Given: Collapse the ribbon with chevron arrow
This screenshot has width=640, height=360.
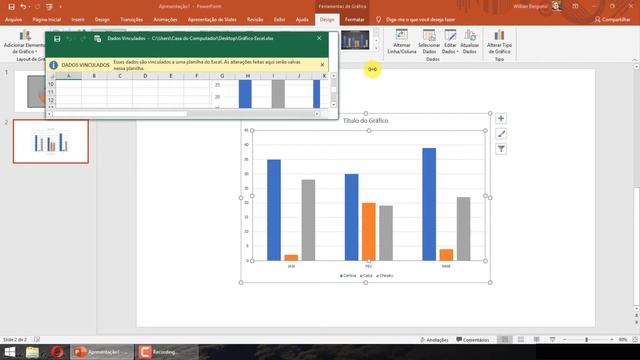Looking at the screenshot, I should 635,60.
